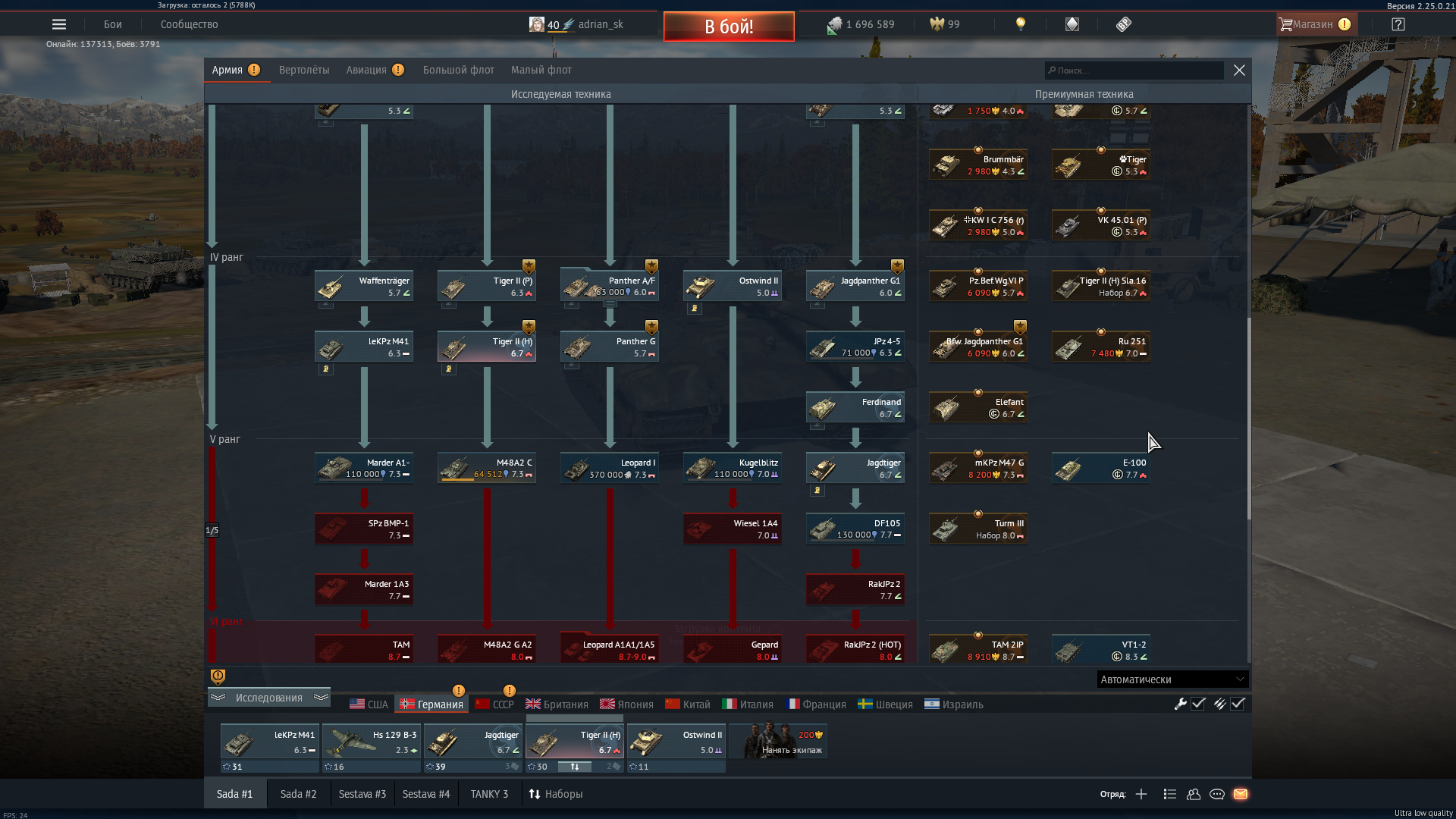Click the swap arrows under Tiger II (H) slot
1456x819 pixels.
(575, 767)
